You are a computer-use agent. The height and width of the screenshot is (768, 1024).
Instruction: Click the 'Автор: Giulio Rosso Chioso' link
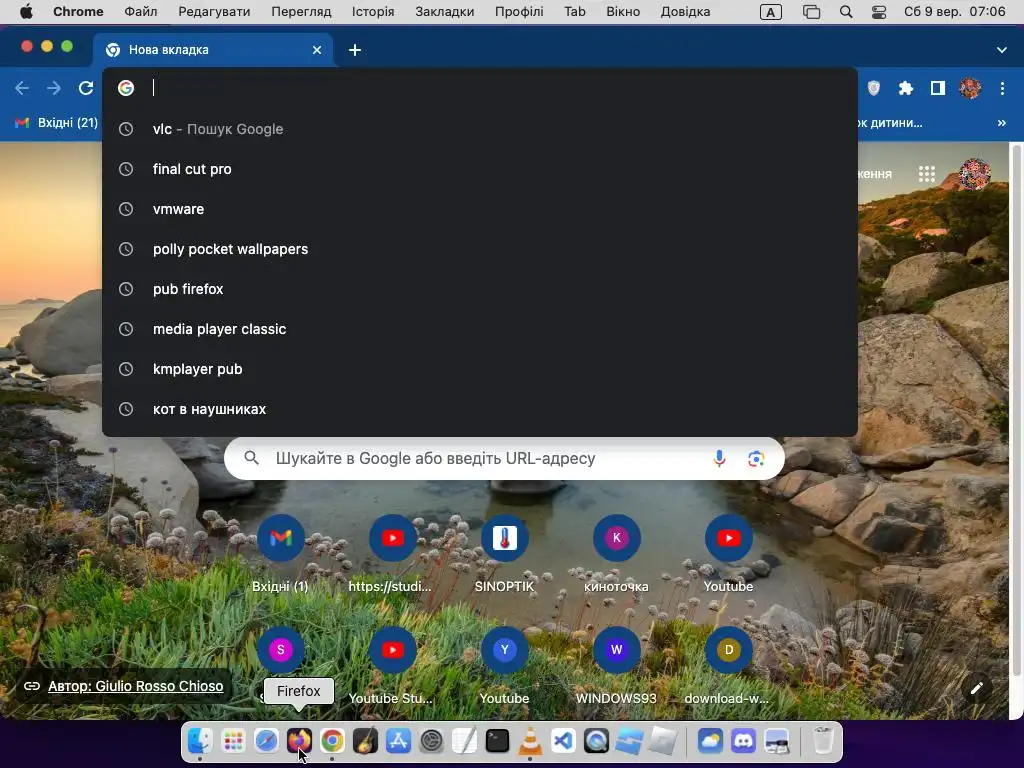(135, 686)
